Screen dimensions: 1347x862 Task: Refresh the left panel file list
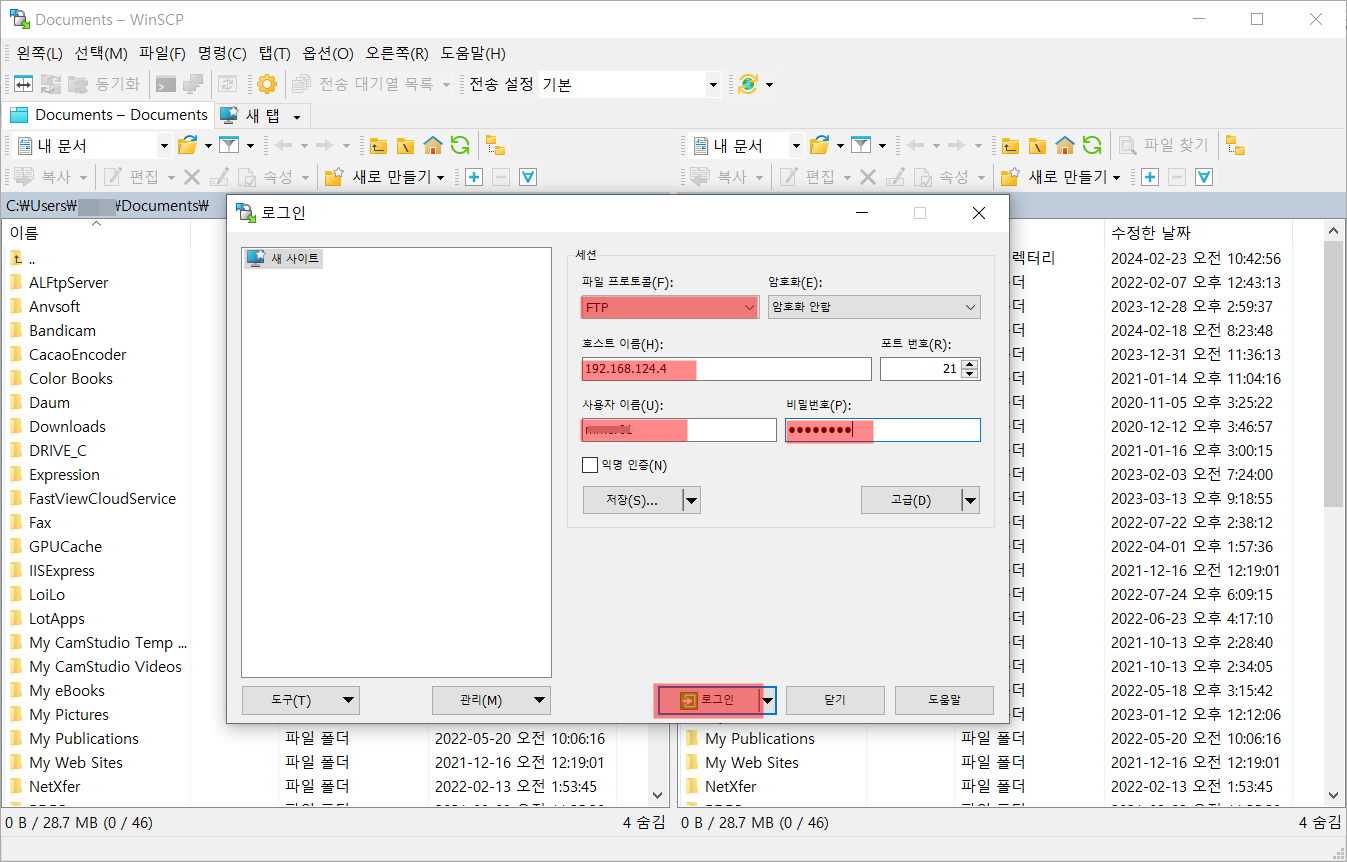[x=460, y=146]
